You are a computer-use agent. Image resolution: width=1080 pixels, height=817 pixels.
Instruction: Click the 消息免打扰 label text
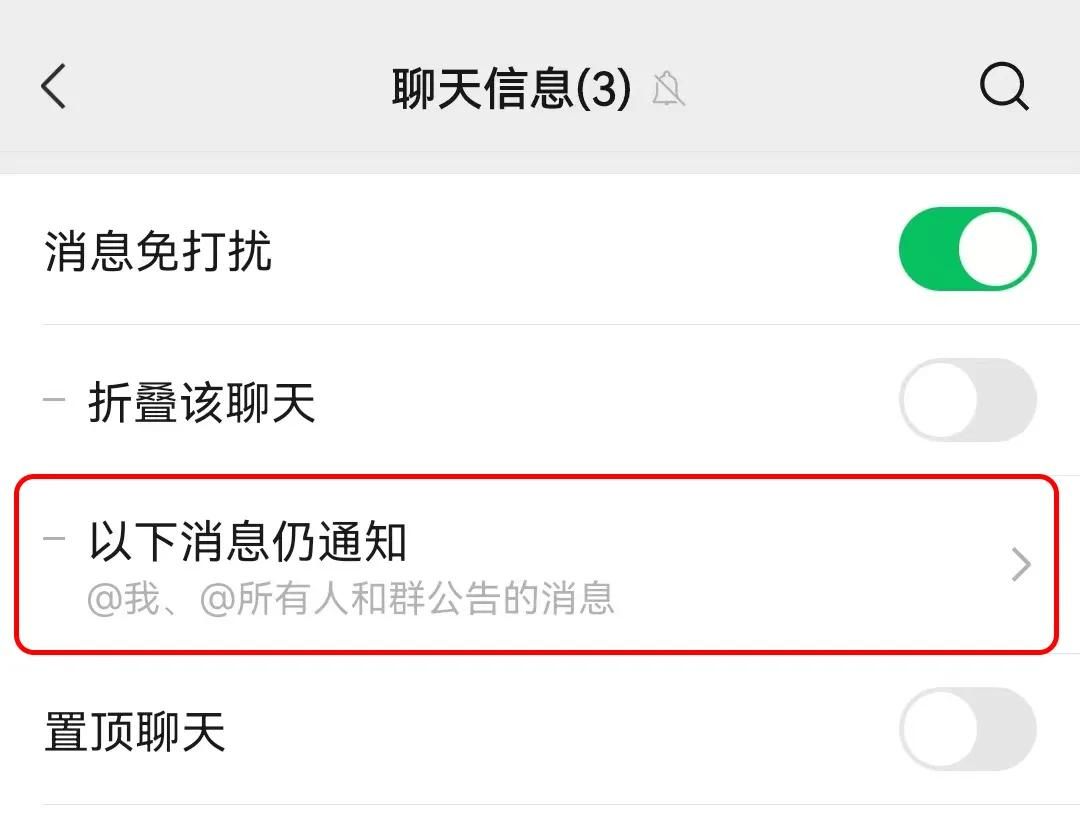coord(158,251)
